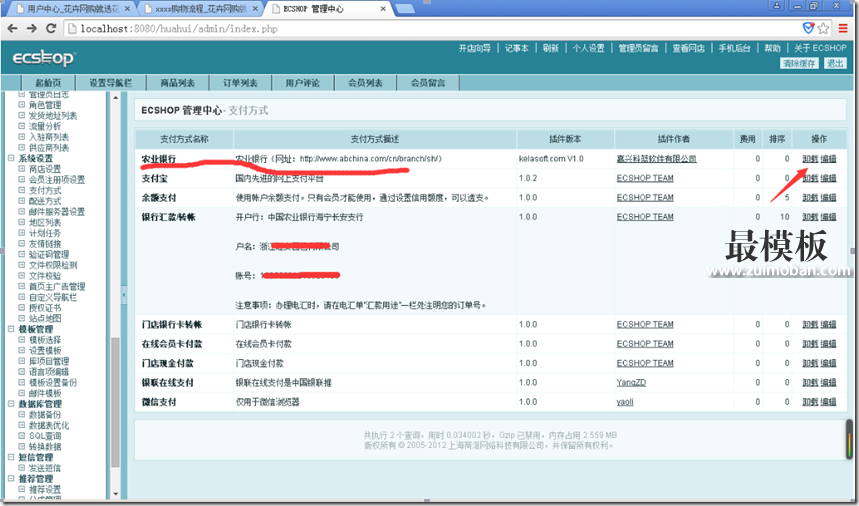The width and height of the screenshot is (859, 506).
Task: Open the YangZD author link
Action: tap(631, 383)
